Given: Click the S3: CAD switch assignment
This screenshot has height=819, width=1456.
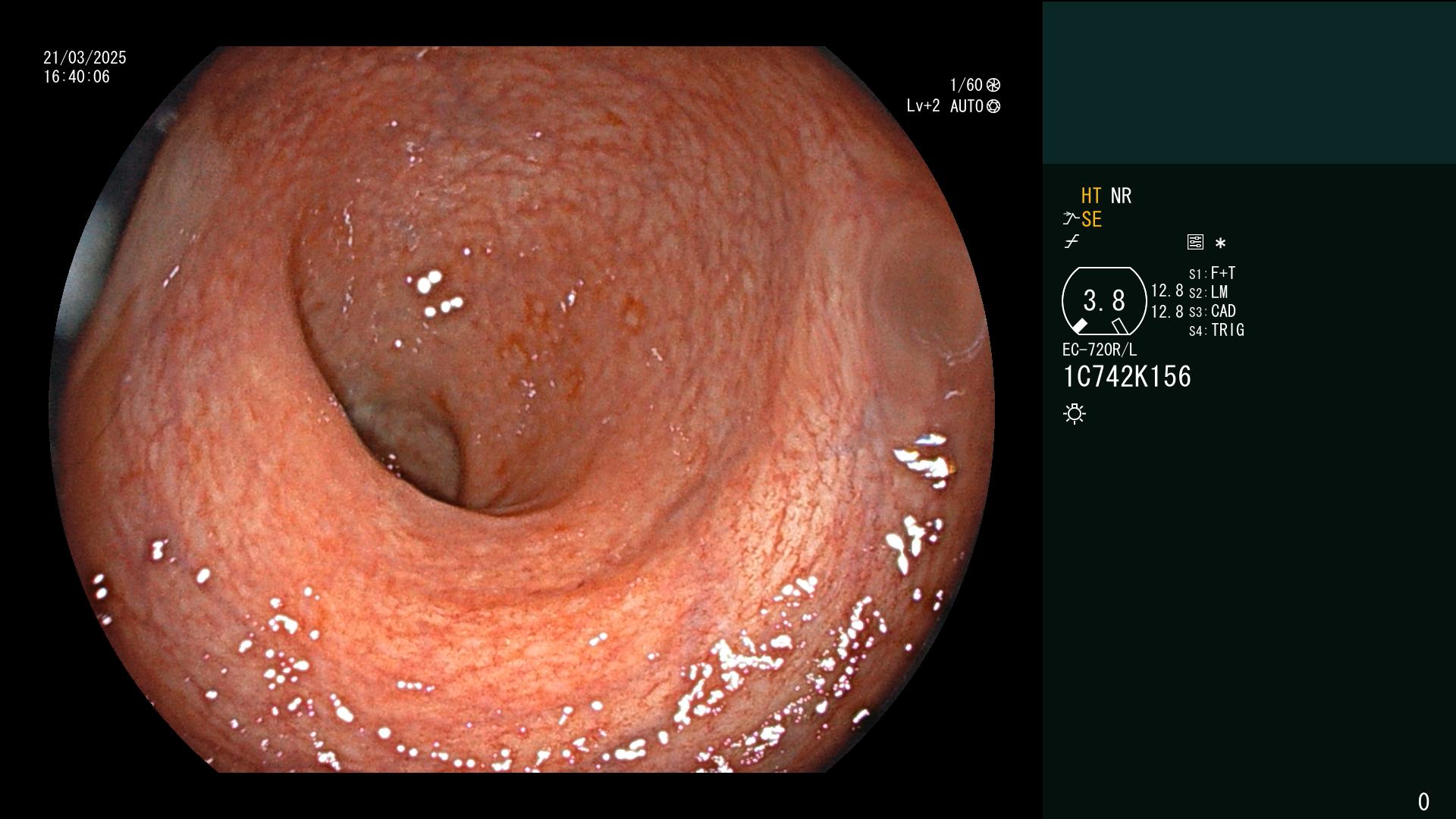Looking at the screenshot, I should coord(1213,311).
